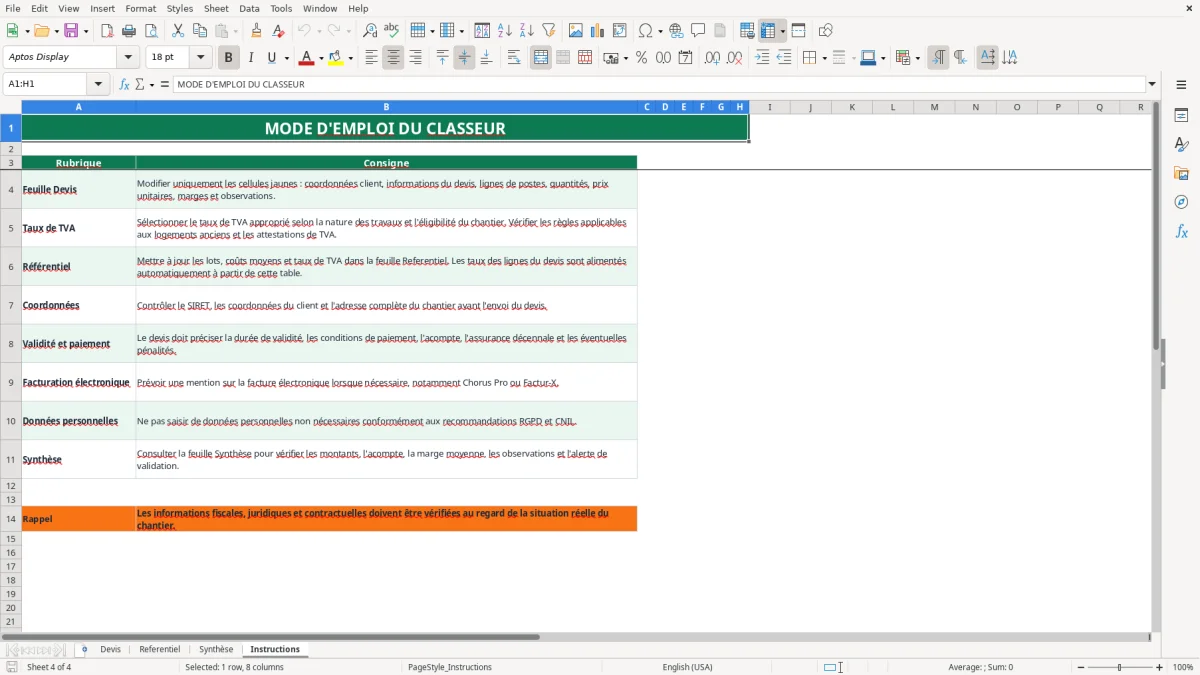Image resolution: width=1200 pixels, height=675 pixels.
Task: Open the Data menu
Action: click(x=249, y=8)
